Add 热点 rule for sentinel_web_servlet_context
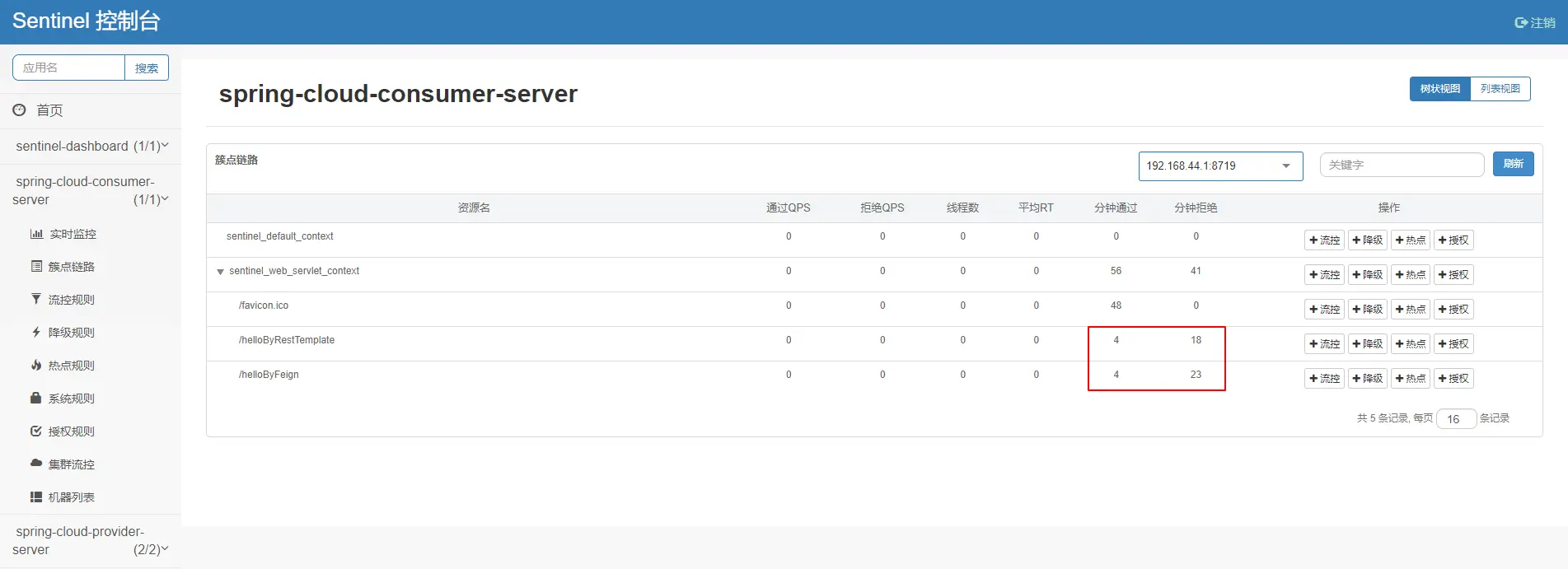Viewport: 1568px width, 569px height. pos(1410,275)
